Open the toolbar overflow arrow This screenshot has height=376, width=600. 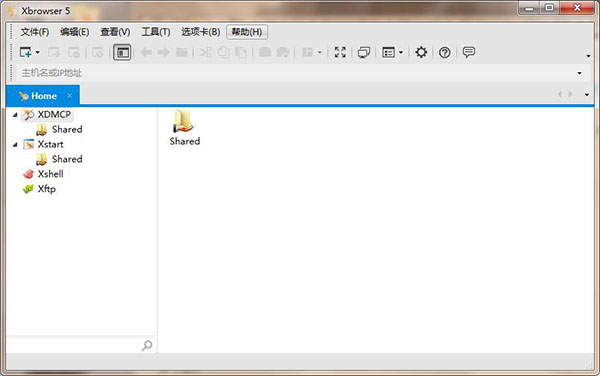coord(588,56)
